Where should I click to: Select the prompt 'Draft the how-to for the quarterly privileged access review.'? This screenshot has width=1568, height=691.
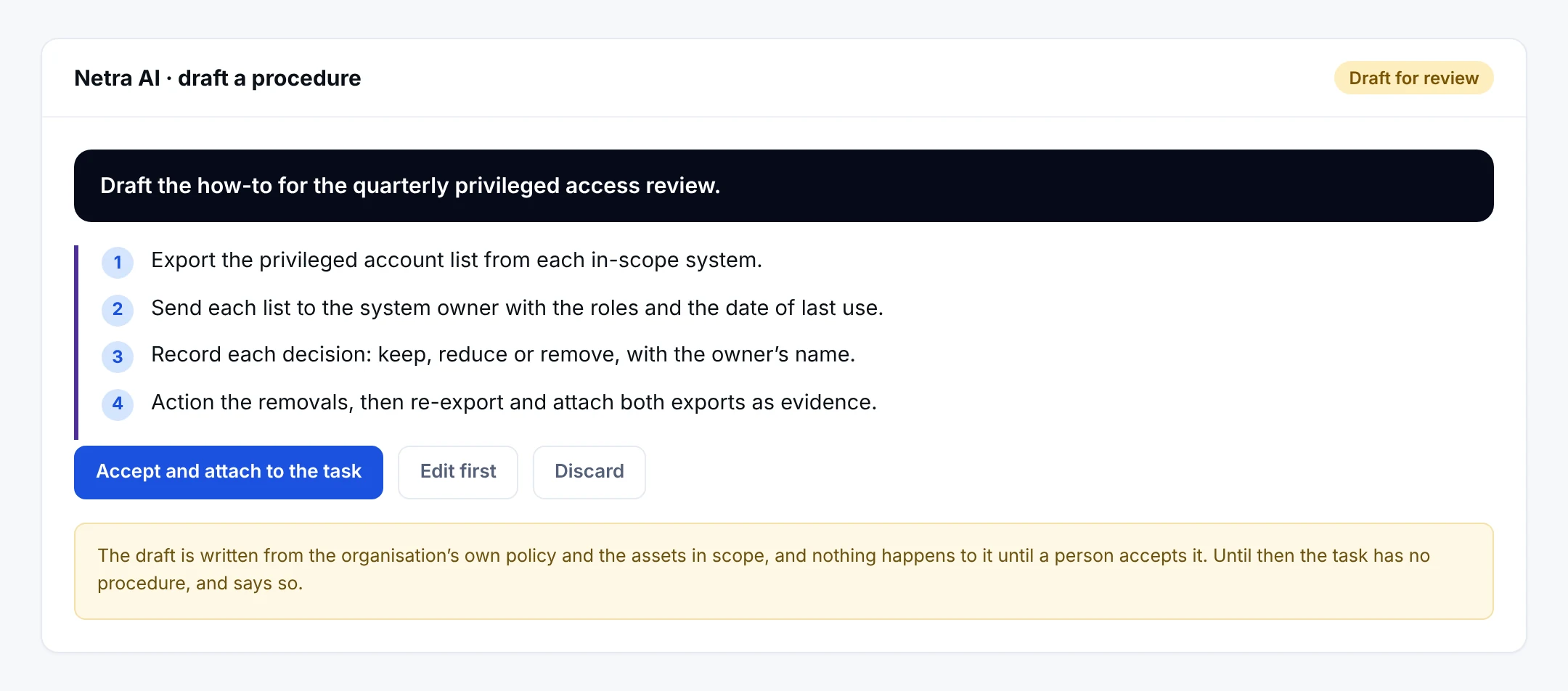click(x=784, y=186)
